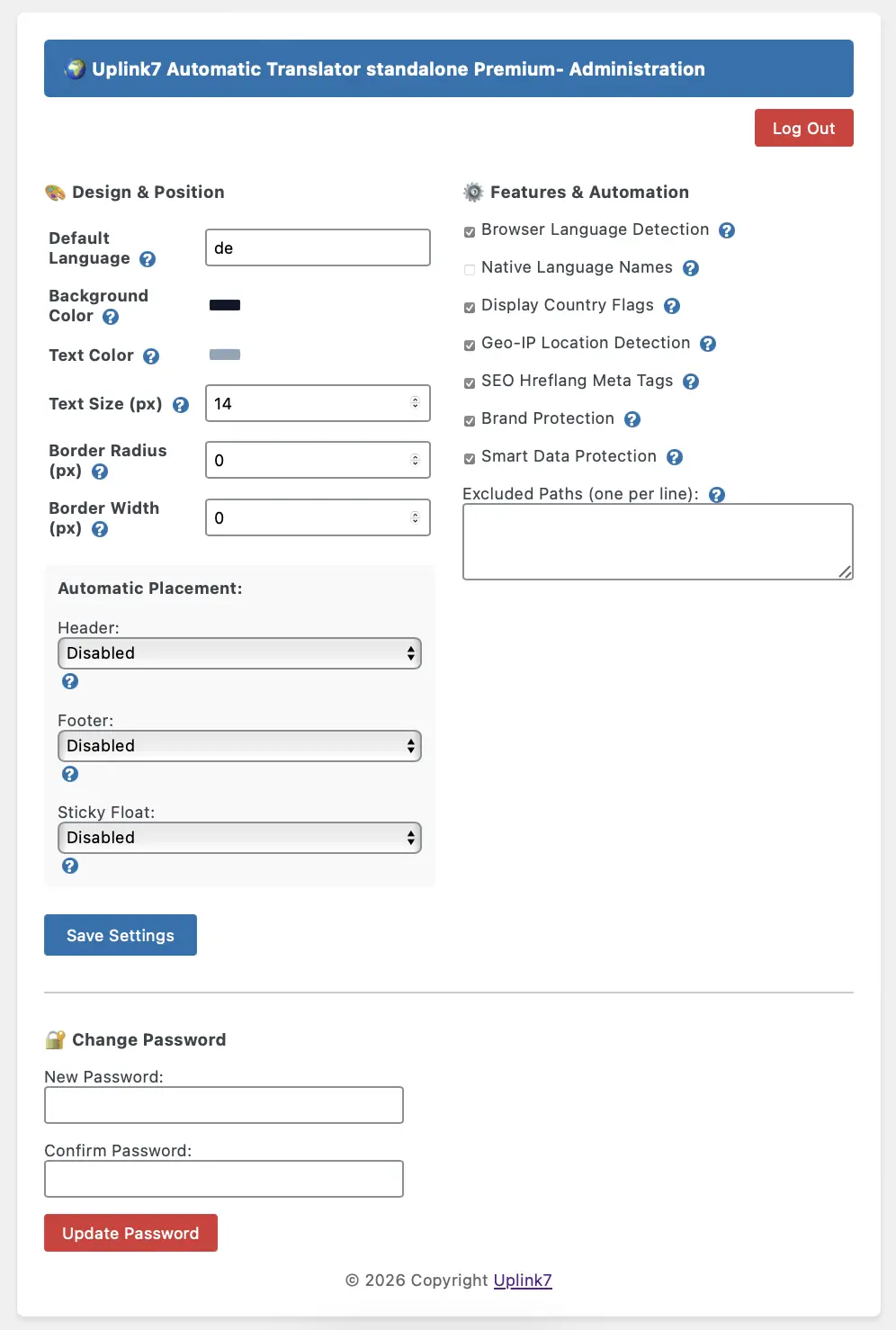Image resolution: width=896 pixels, height=1330 pixels.
Task: Choose a new Text Color swatch
Action: point(225,355)
